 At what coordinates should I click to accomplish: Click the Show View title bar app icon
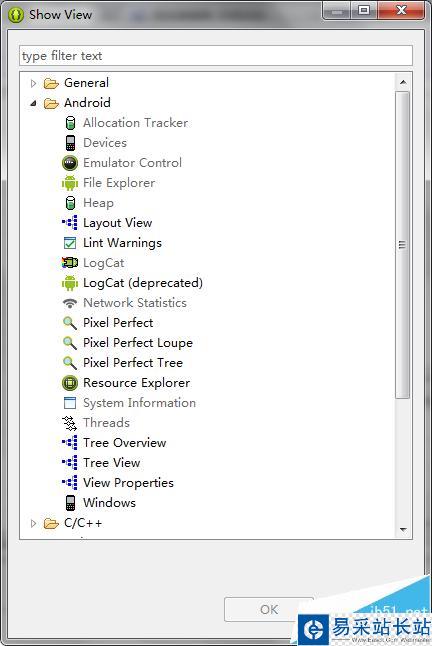pos(16,15)
